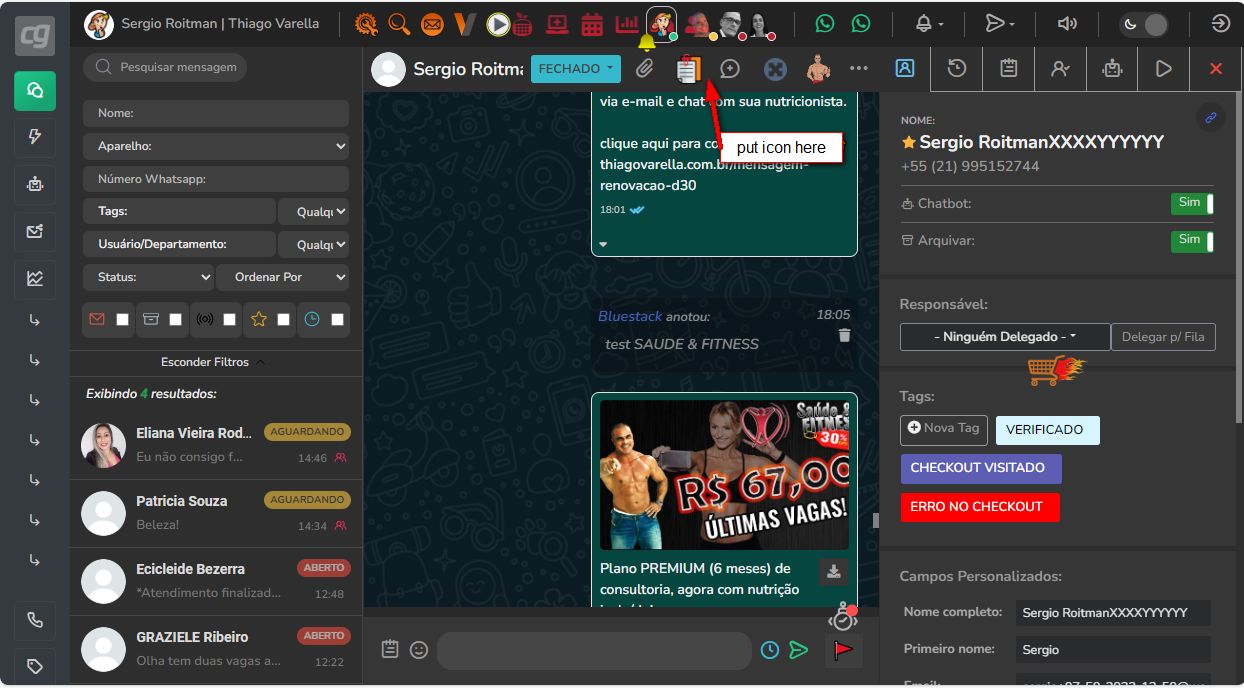
Task: Click the tag icon in left sidebar
Action: (35, 666)
